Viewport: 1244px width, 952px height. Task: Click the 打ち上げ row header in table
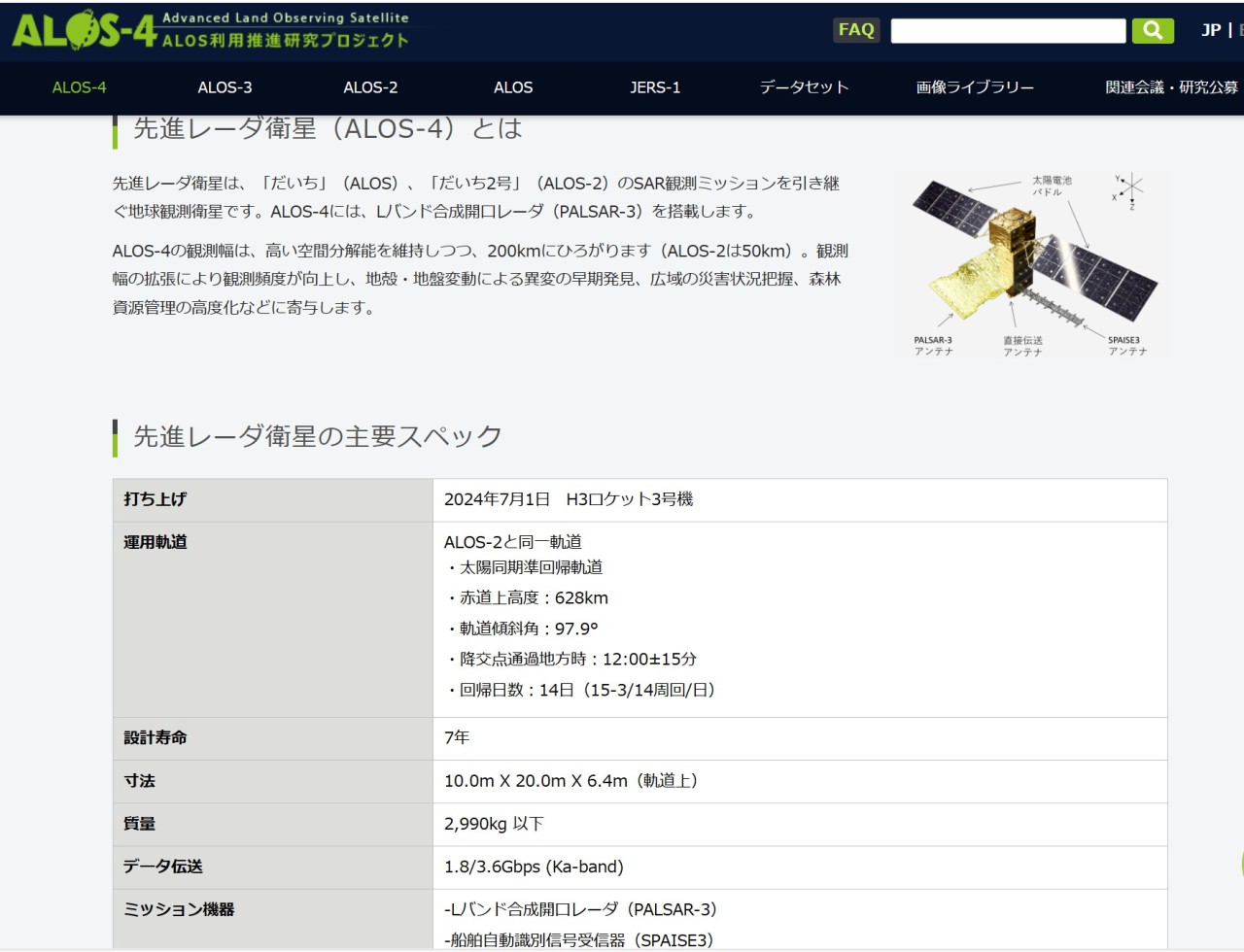click(x=155, y=499)
